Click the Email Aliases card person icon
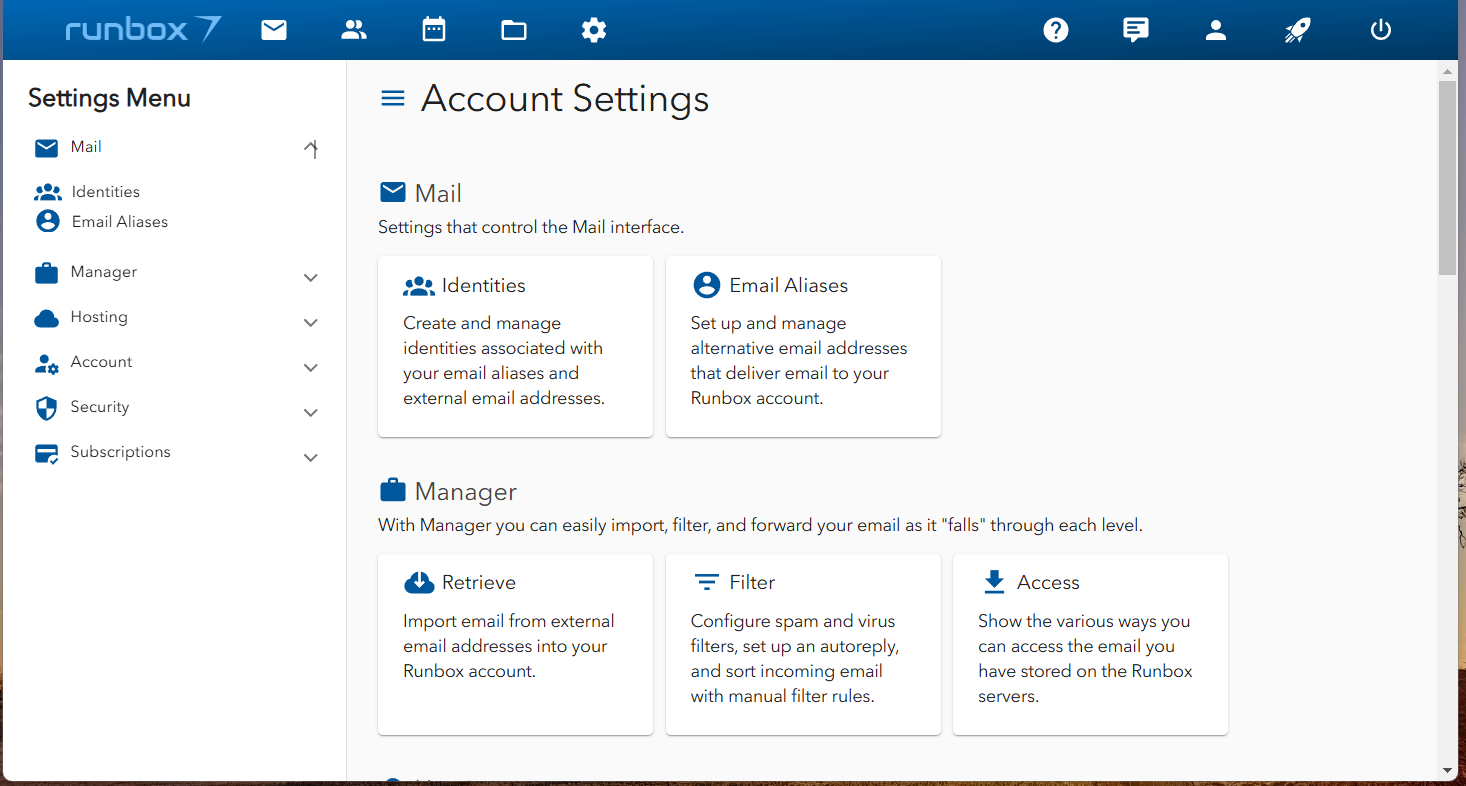The image size is (1466, 786). click(x=706, y=285)
